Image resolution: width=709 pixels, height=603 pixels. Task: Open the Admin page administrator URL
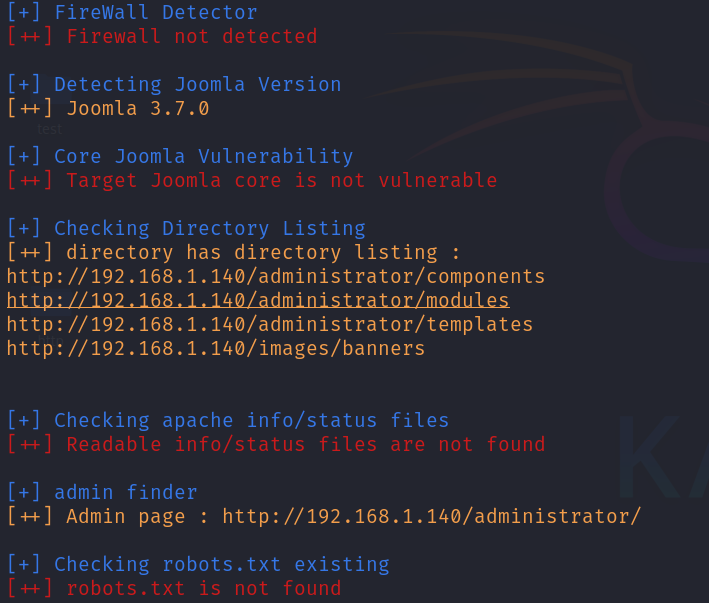(x=431, y=516)
